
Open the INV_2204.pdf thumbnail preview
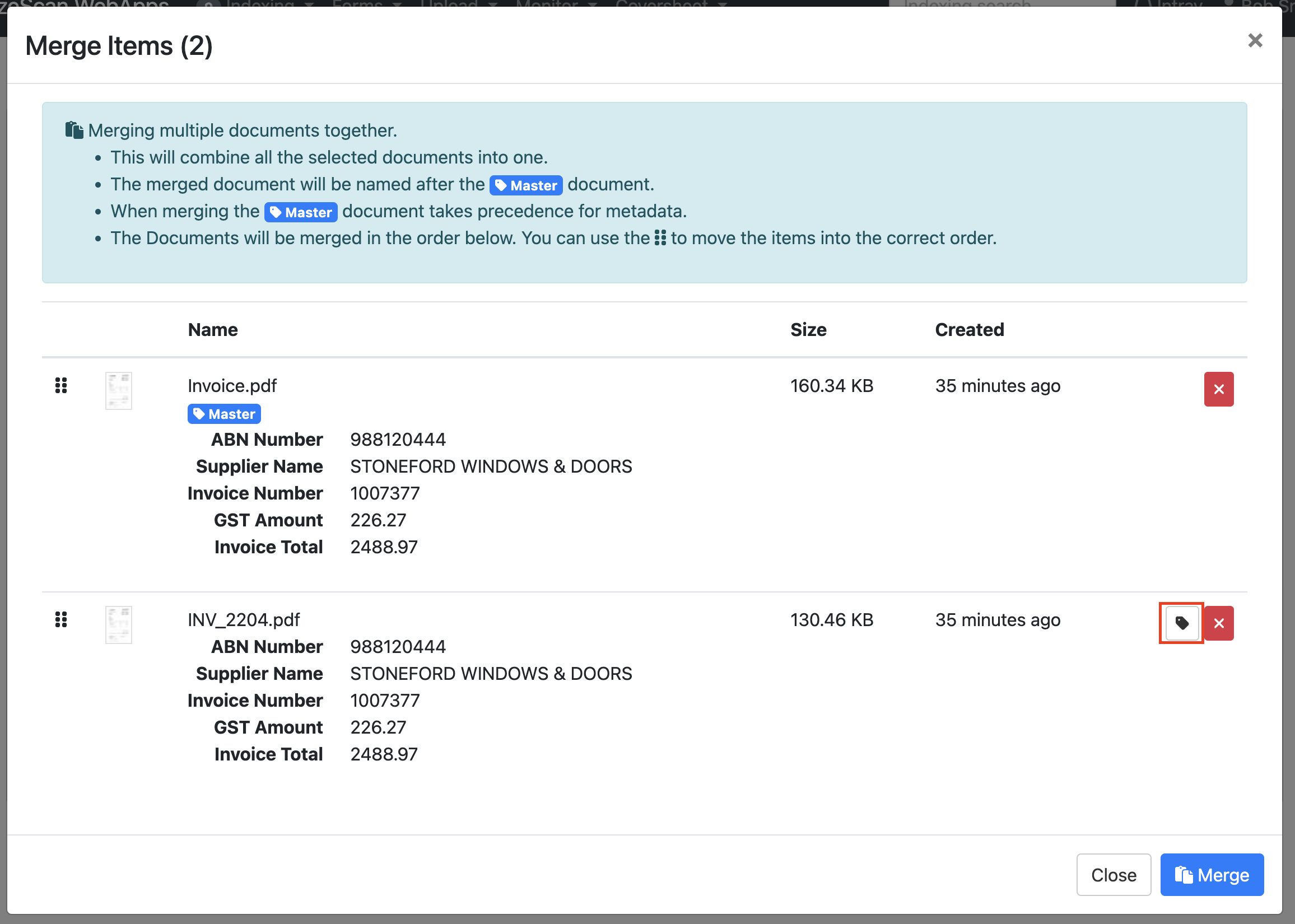(118, 625)
